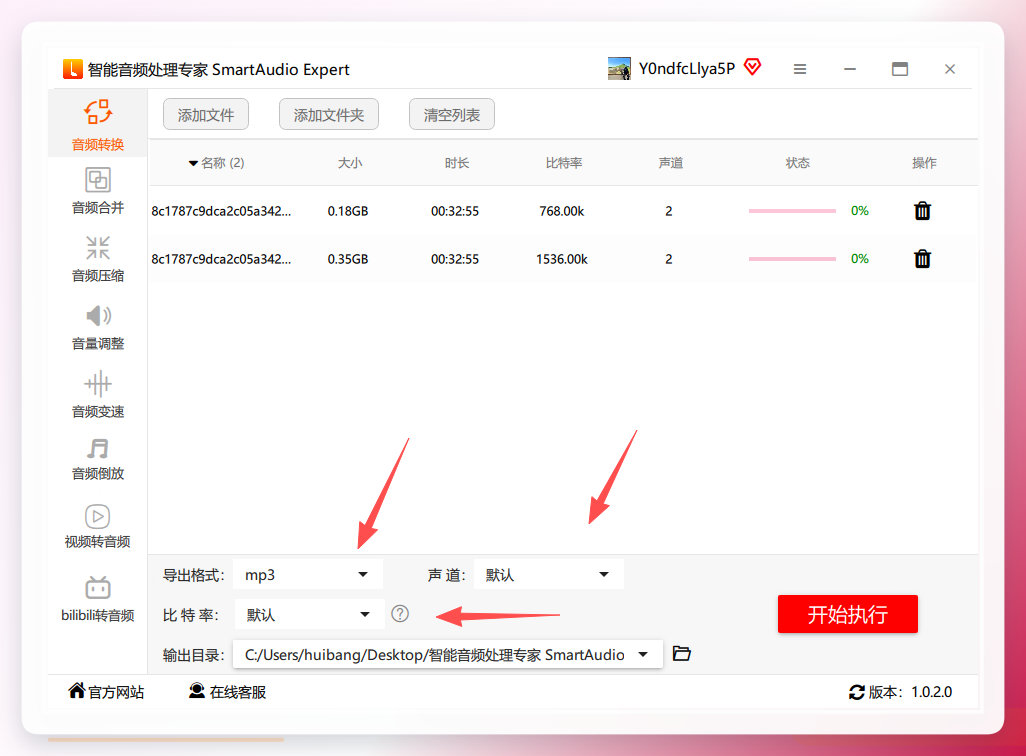Click the 添加文件夹 add folder button
This screenshot has width=1026, height=756.
[328, 115]
